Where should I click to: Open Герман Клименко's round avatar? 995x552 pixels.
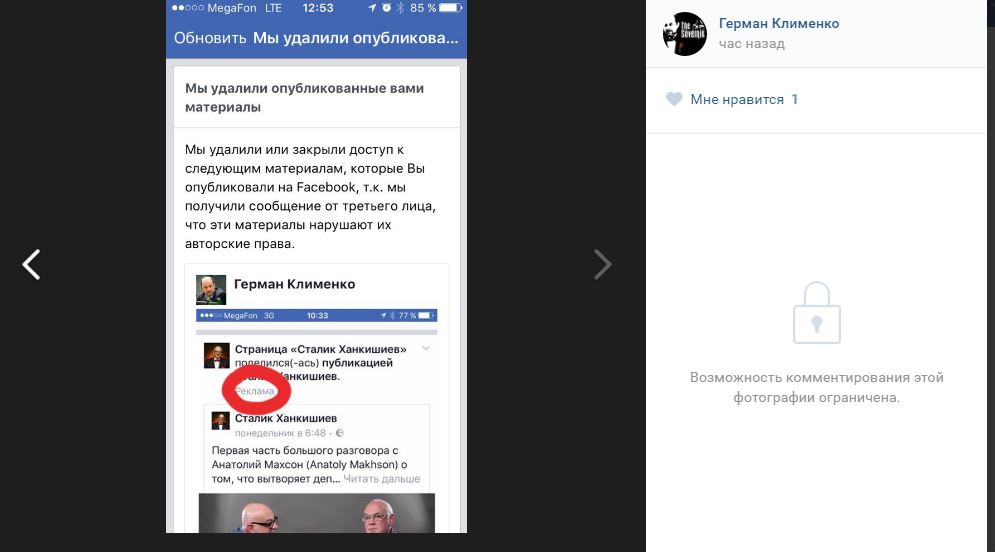pyautogui.click(x=685, y=34)
